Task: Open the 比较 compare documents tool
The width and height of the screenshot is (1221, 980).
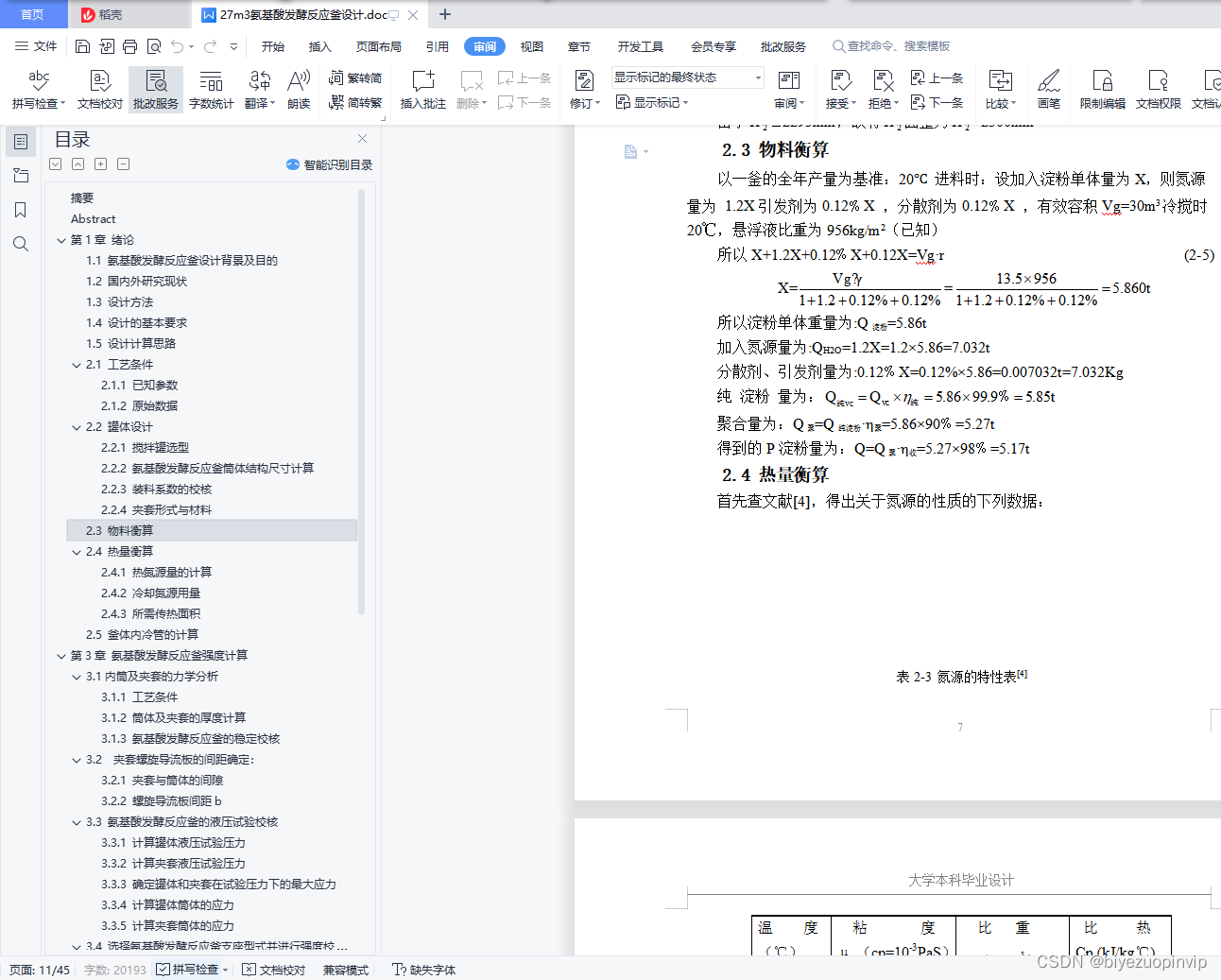Action: click(1000, 90)
